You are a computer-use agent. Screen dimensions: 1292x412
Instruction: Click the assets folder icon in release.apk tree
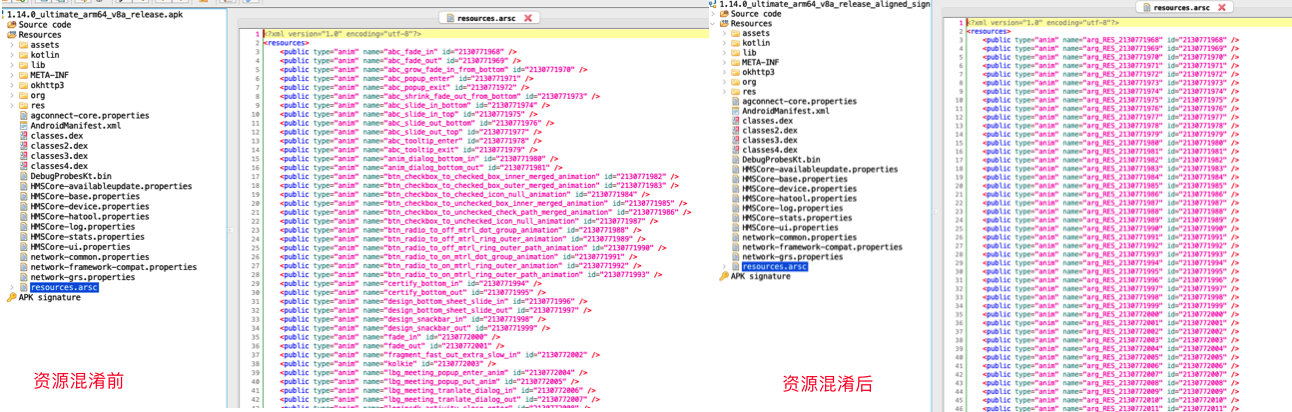coord(23,45)
